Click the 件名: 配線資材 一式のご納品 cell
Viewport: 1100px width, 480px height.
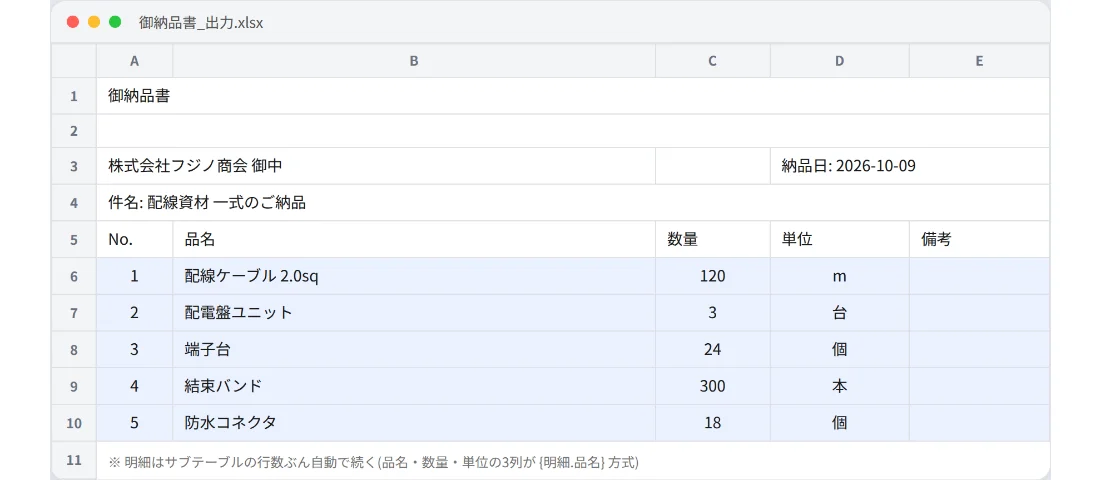coord(573,203)
